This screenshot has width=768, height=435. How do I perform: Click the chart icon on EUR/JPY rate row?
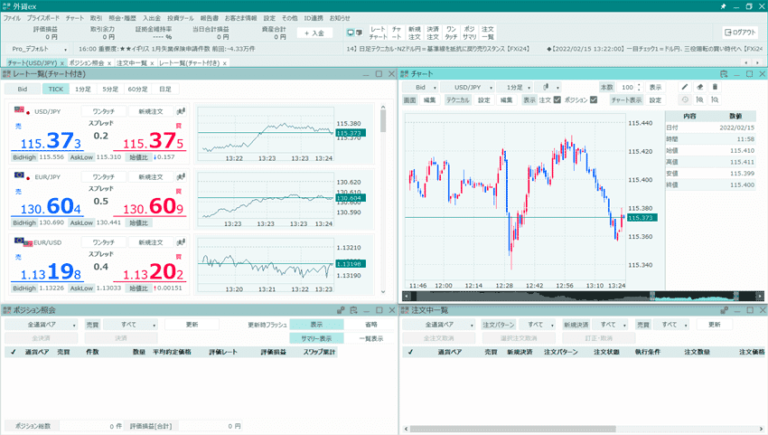click(181, 176)
